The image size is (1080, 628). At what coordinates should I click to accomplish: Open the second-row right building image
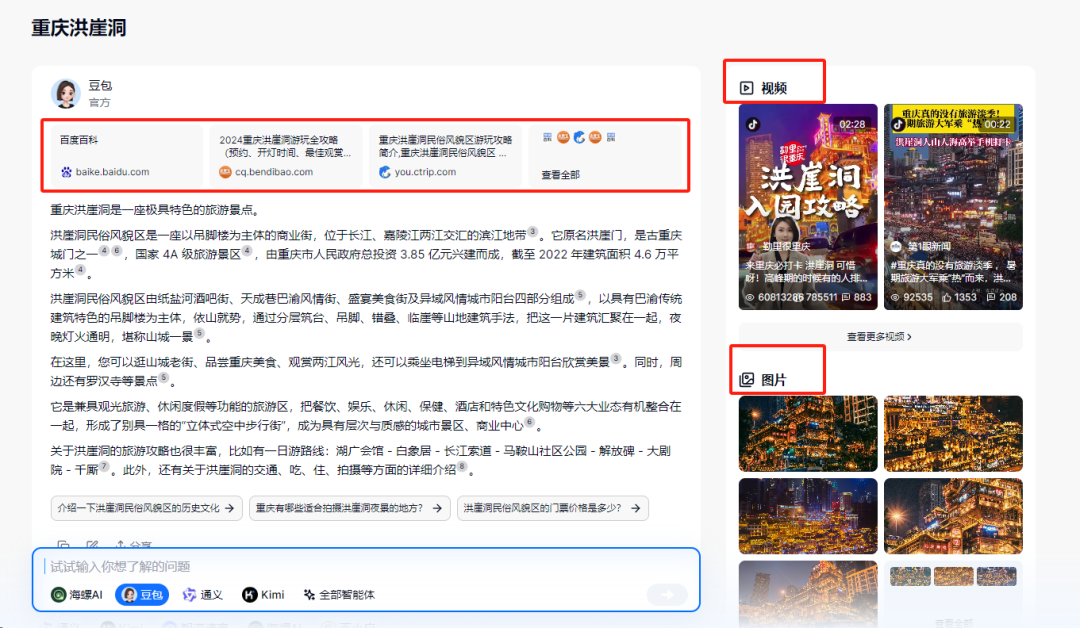click(953, 516)
